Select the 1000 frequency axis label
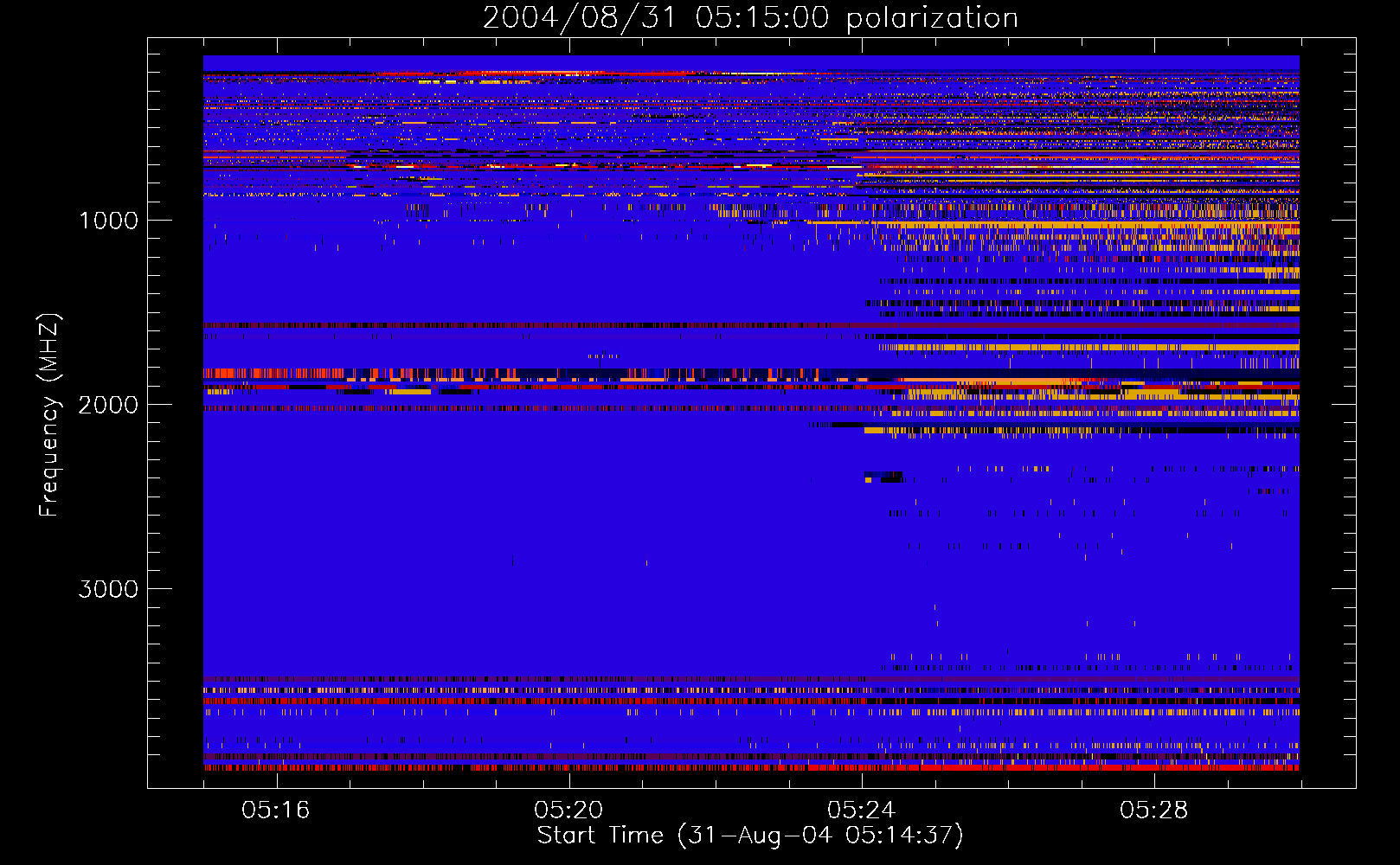Screen dimensions: 1400x865 108,221
